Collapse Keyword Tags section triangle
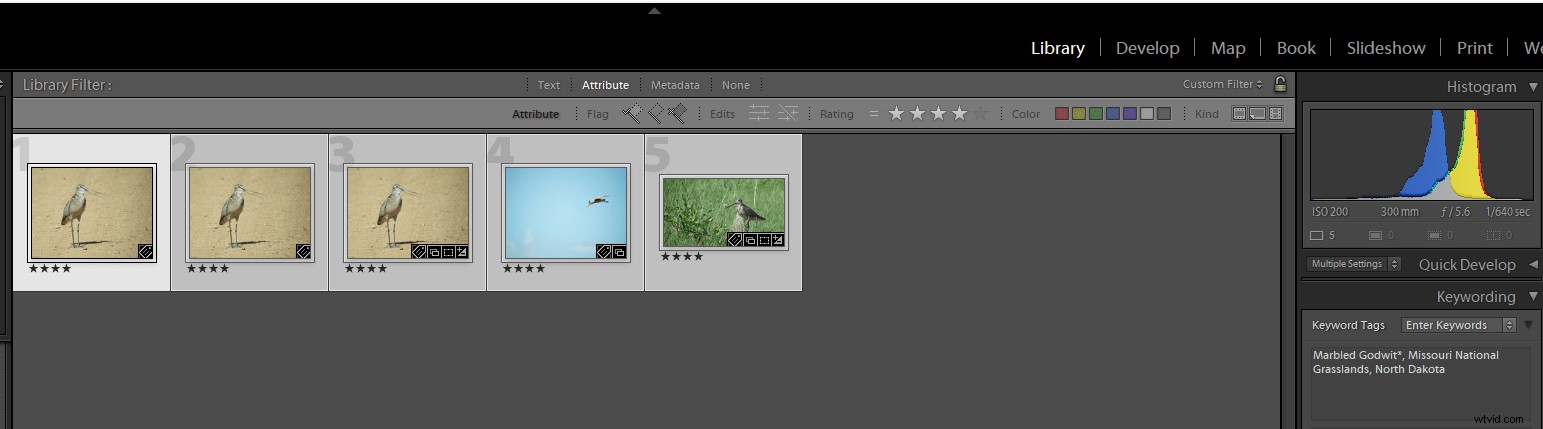The height and width of the screenshot is (429, 1543). 1529,325
